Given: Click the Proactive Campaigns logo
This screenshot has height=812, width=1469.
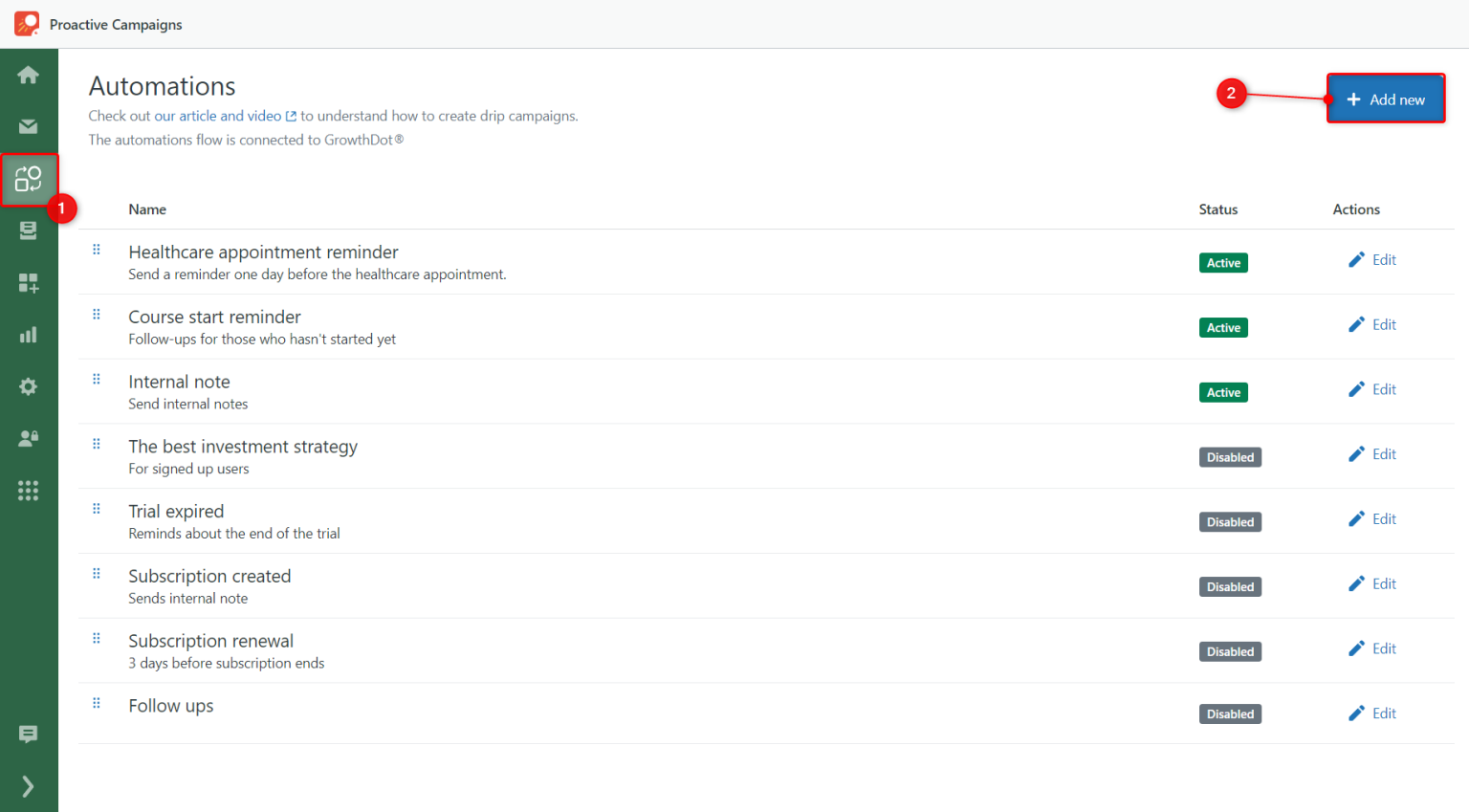Looking at the screenshot, I should point(24,23).
